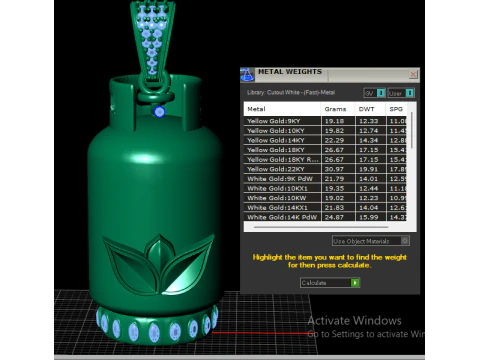Viewport: 480px width, 360px height.
Task: Select the Yellow Gold:10KY row
Action: click(325, 131)
